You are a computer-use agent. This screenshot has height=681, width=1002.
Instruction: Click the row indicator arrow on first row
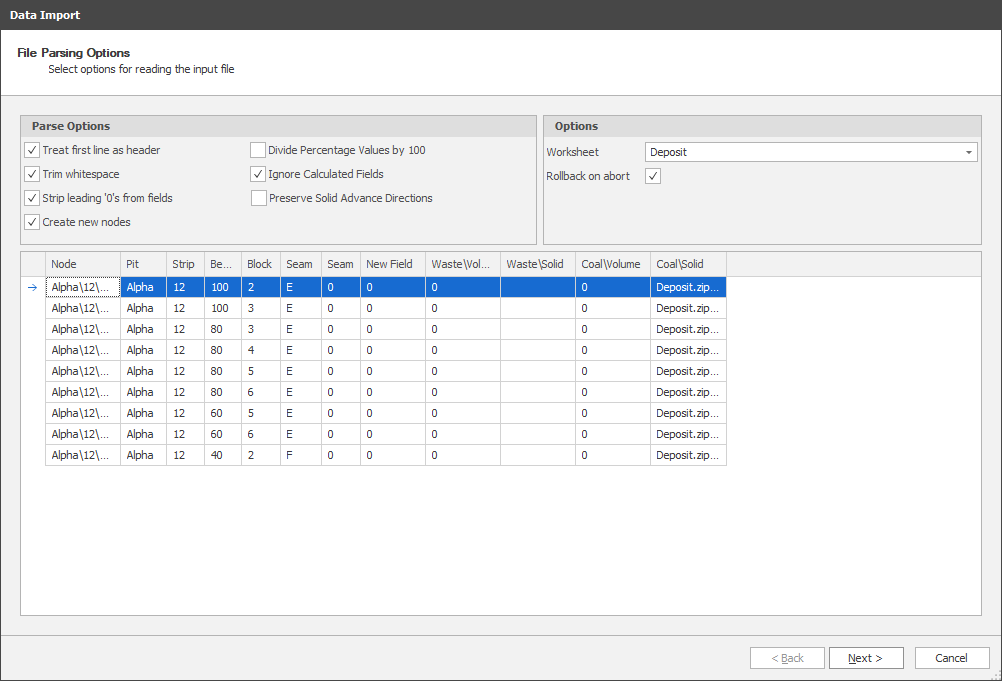coord(32,287)
